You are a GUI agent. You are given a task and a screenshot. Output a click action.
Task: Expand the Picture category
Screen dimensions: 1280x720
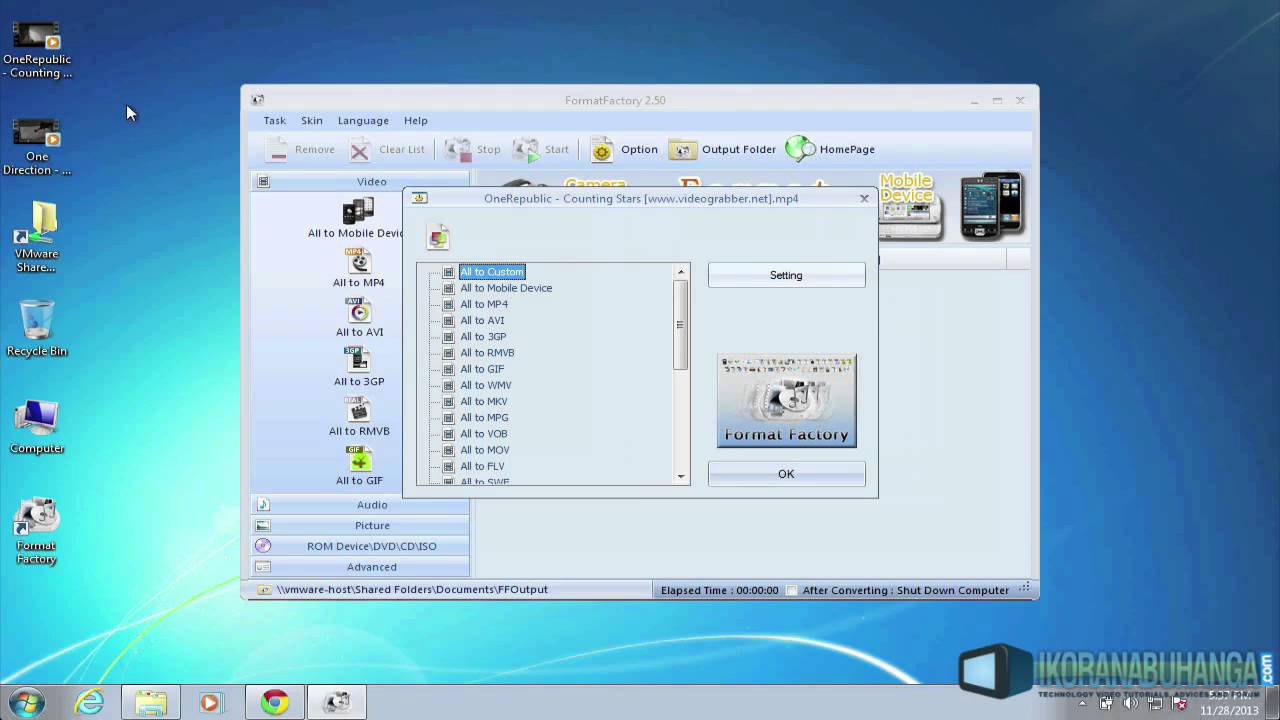click(x=360, y=526)
